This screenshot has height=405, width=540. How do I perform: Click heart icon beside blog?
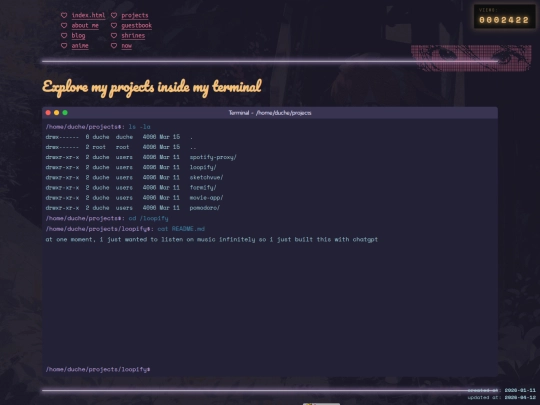pos(64,35)
